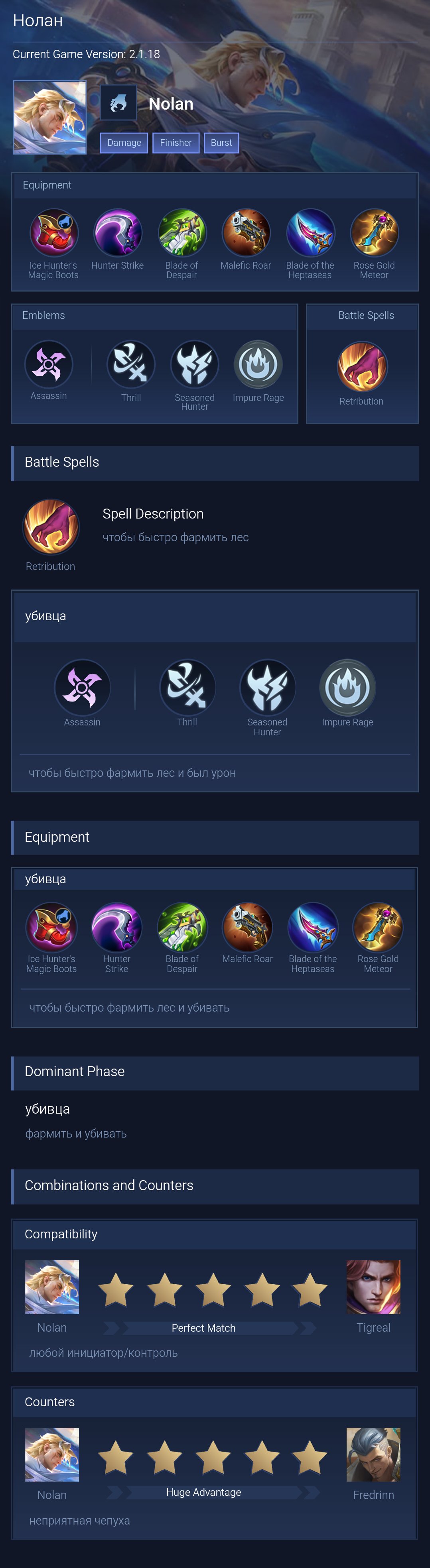This screenshot has width=430, height=1568.
Task: Click Tigreal's portrait in Compatibility
Action: click(x=373, y=1287)
